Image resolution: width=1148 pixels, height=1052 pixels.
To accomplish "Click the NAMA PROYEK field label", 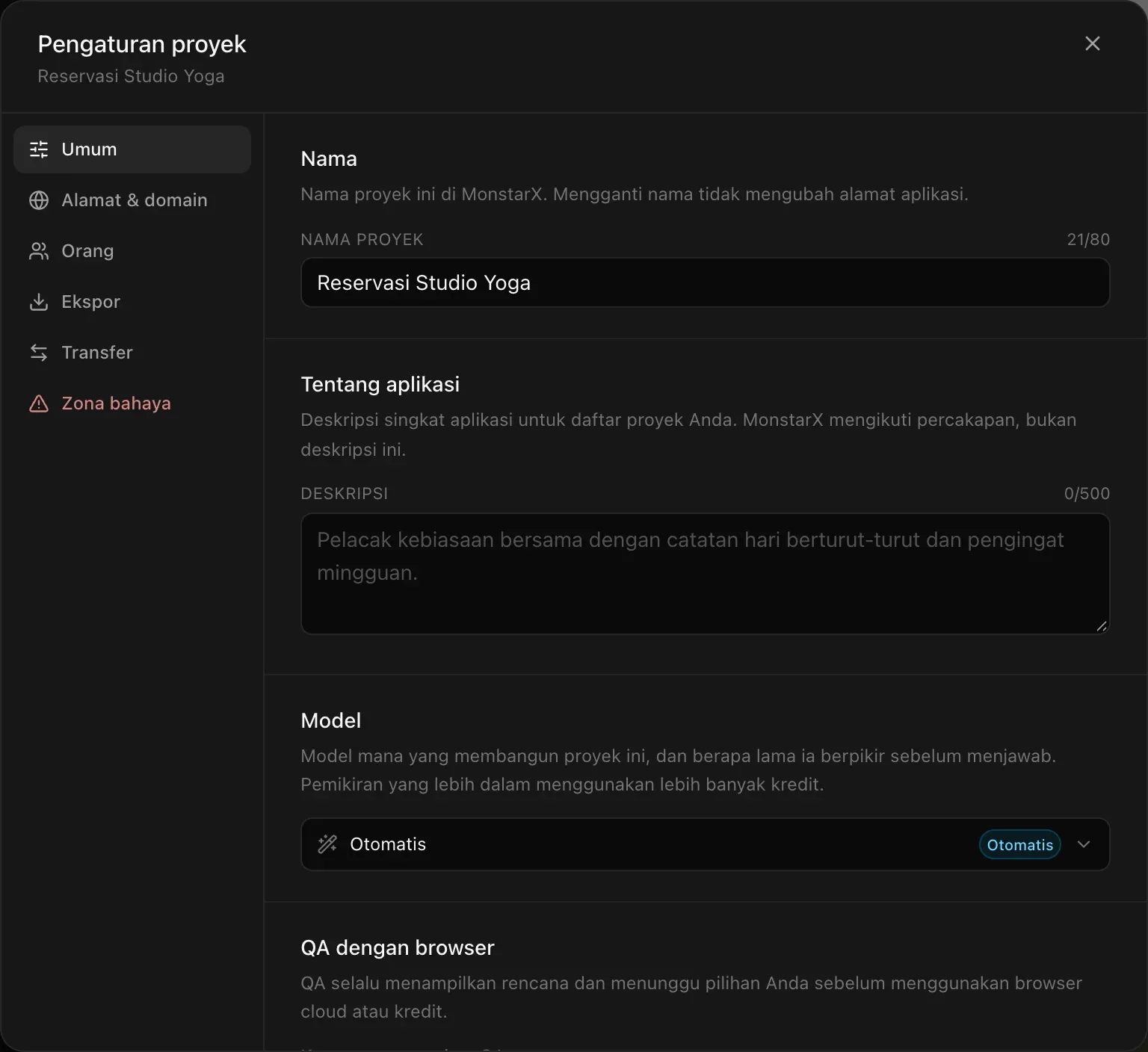I will (x=362, y=240).
